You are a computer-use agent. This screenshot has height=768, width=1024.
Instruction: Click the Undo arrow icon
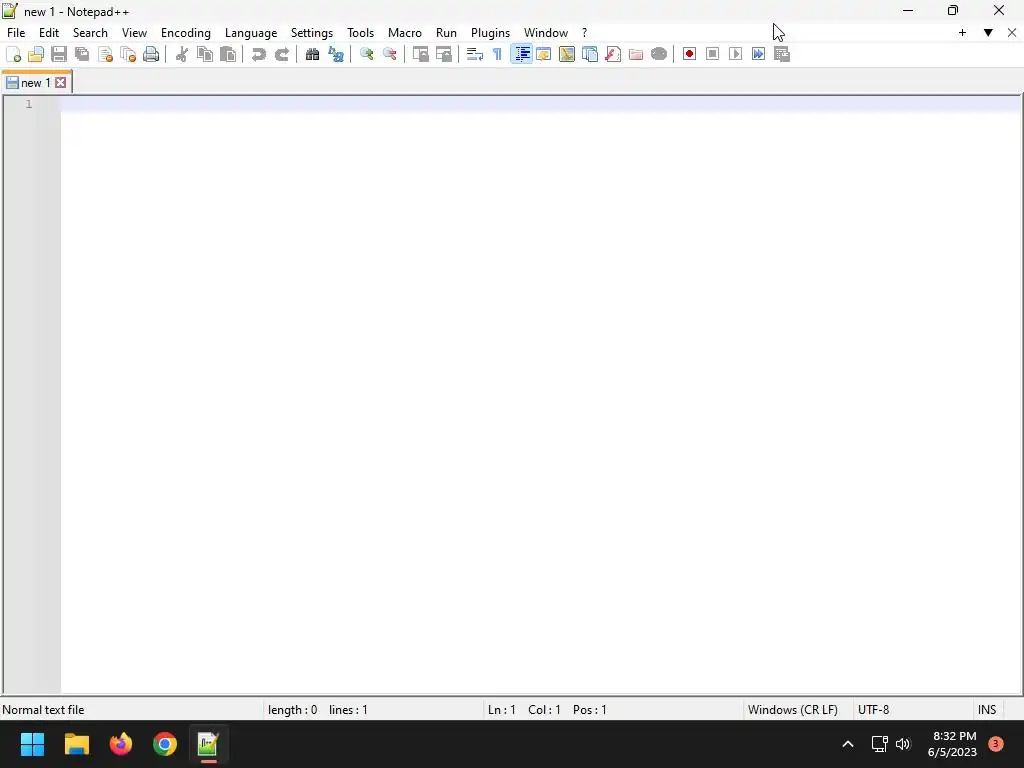[x=259, y=54]
